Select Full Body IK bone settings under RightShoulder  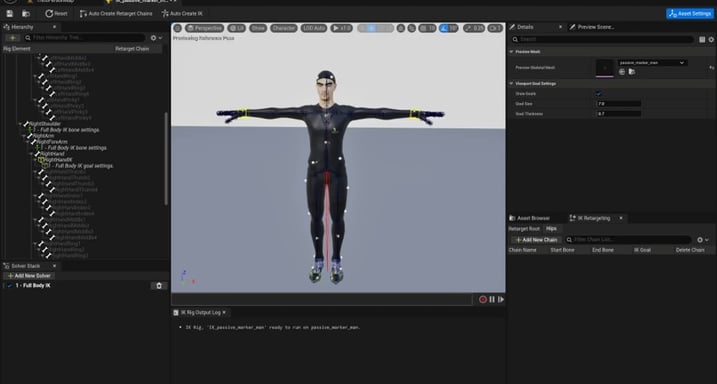pyautogui.click(x=66, y=130)
